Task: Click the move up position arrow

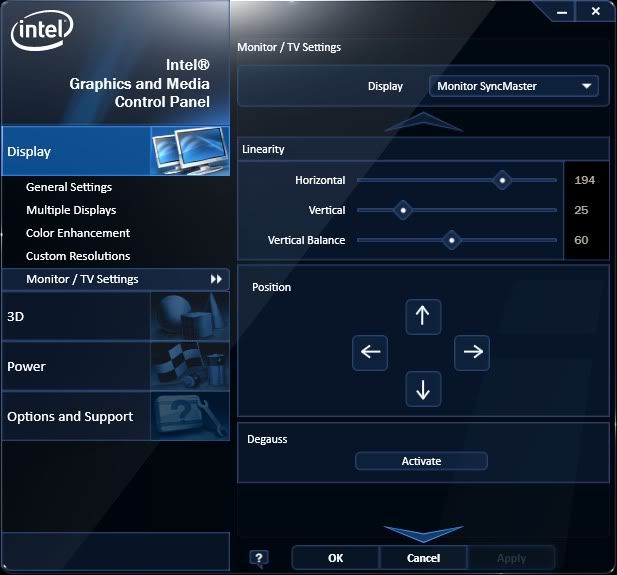Action: [423, 316]
